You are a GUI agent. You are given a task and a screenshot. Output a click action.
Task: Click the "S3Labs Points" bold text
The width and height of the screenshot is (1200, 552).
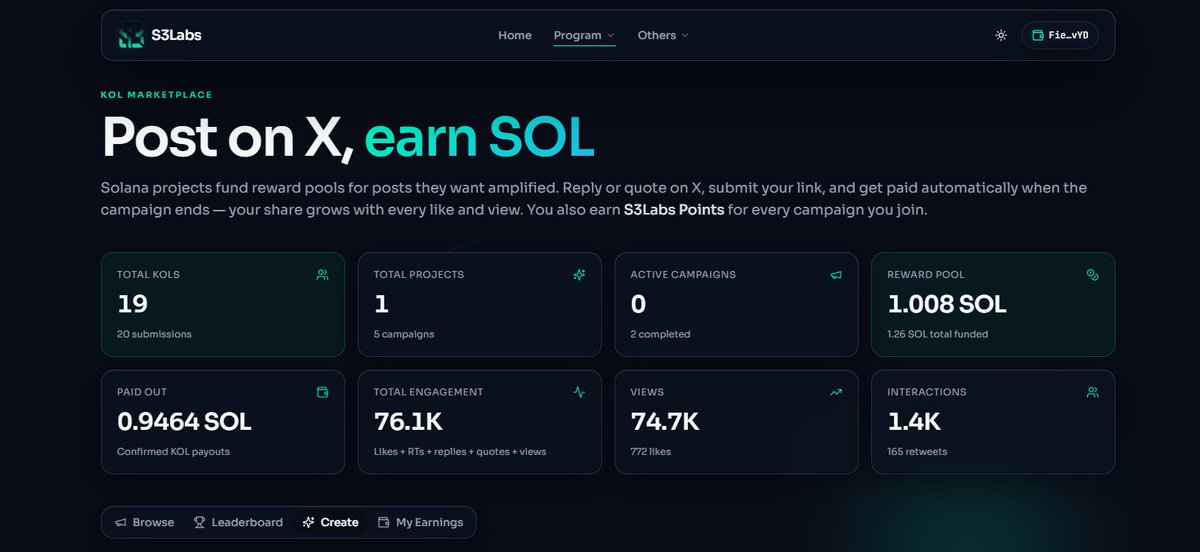coord(674,211)
